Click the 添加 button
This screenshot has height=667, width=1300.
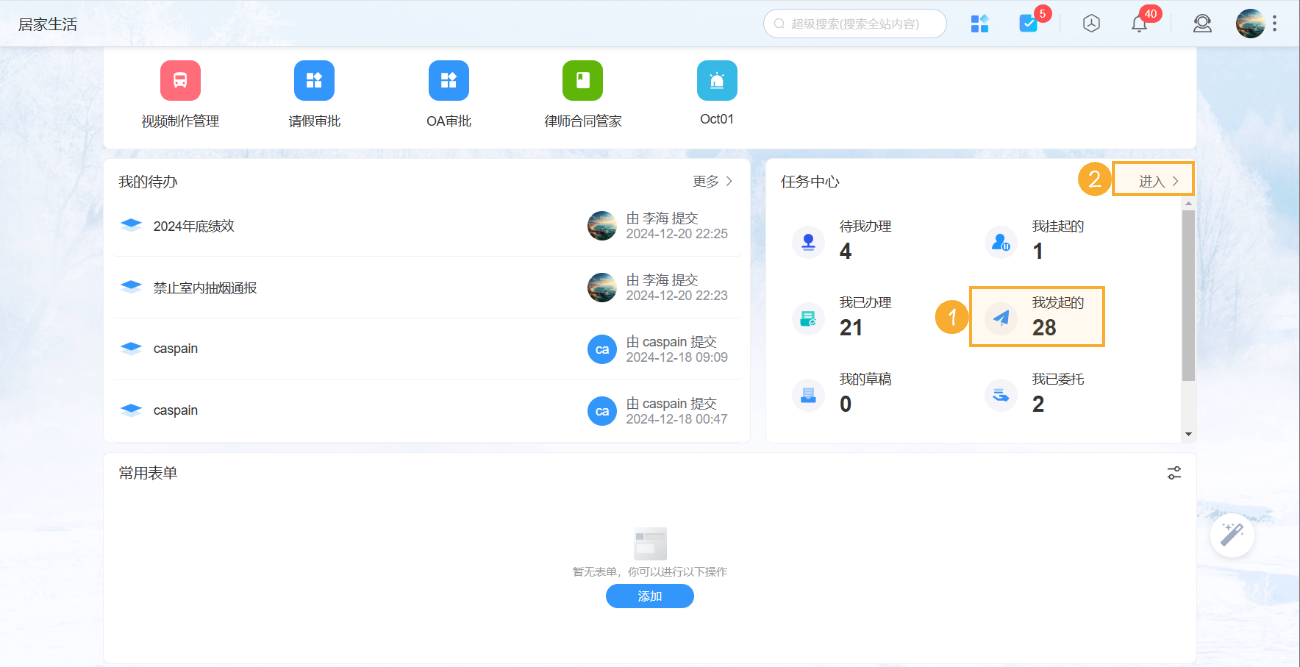[649, 596]
